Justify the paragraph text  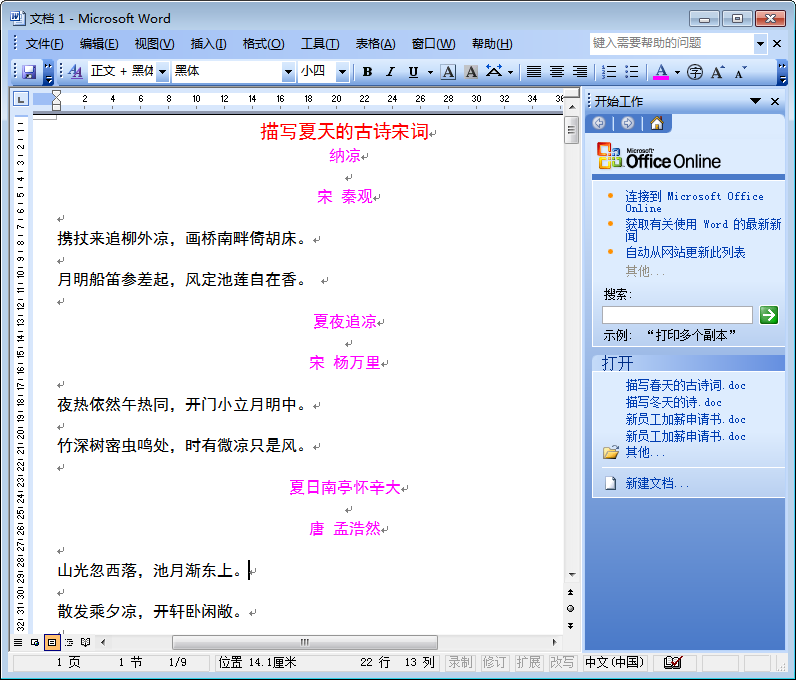click(534, 72)
